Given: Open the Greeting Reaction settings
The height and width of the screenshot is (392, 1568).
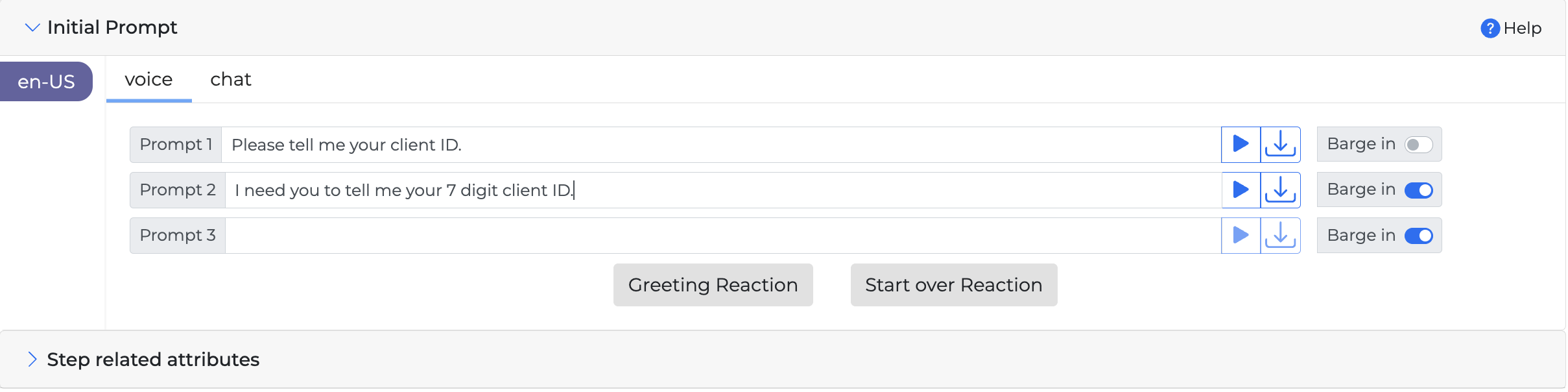Looking at the screenshot, I should click(x=713, y=285).
